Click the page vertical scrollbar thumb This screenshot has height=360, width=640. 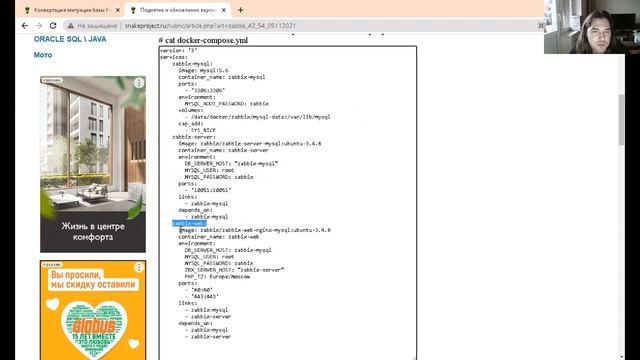pos(621,119)
